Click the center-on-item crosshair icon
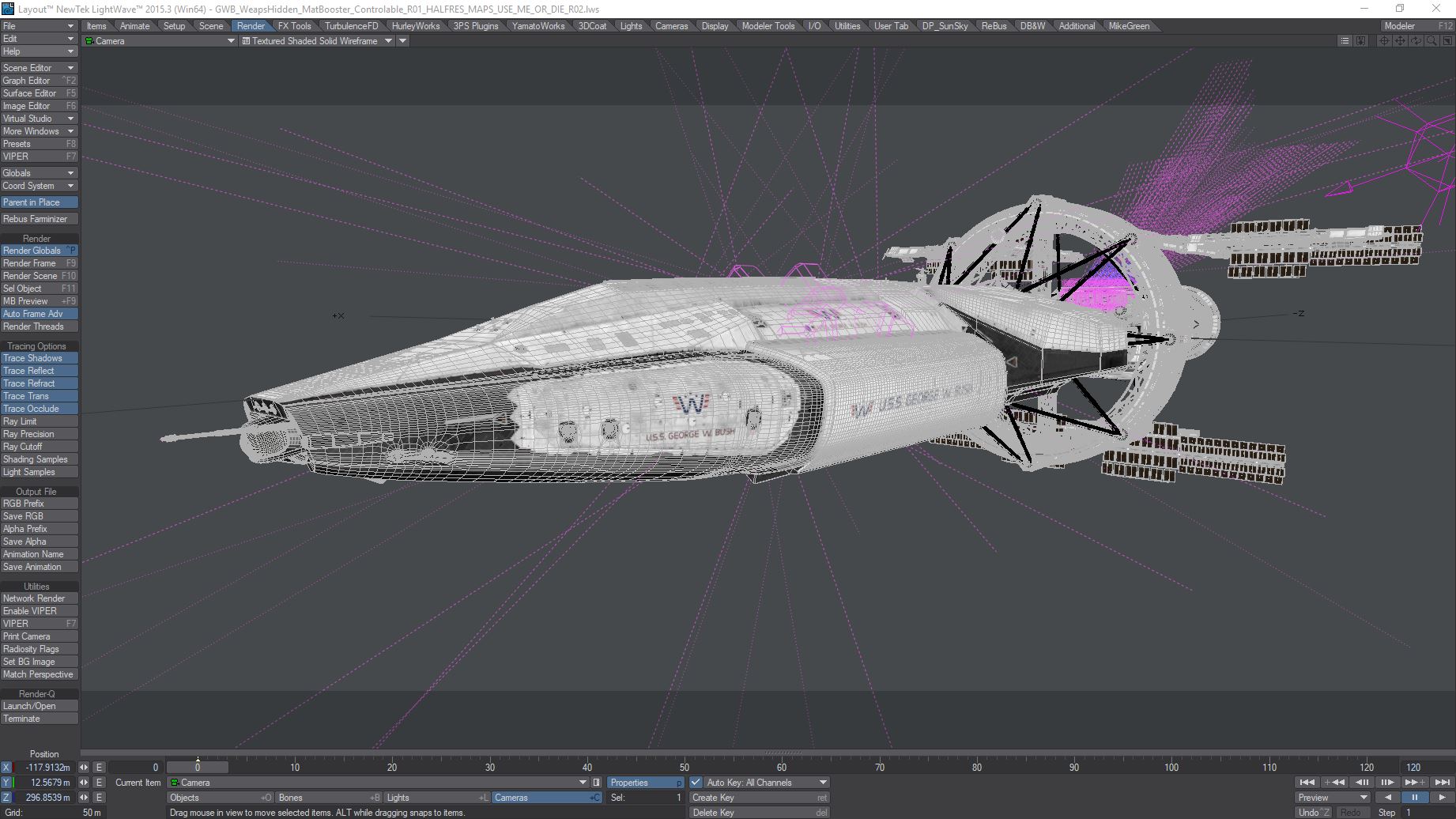This screenshot has height=819, width=1456. (1384, 41)
